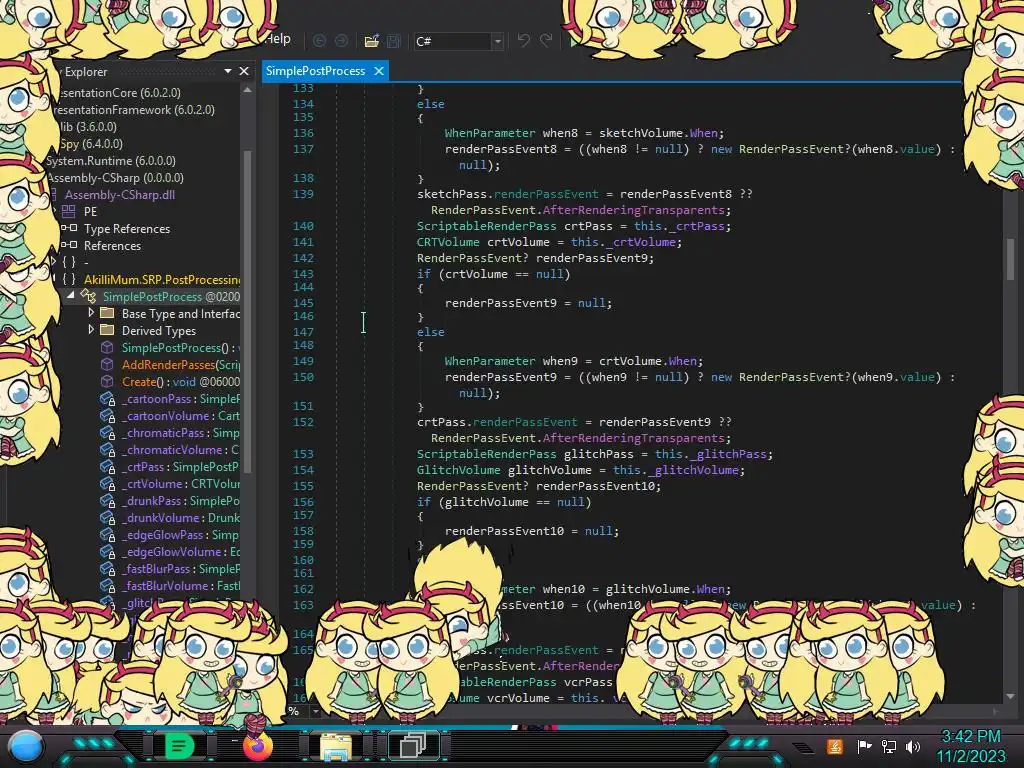This screenshot has height=768, width=1024.
Task: Select System.Runtime (6.0.0.0) assembly
Action: pos(111,161)
